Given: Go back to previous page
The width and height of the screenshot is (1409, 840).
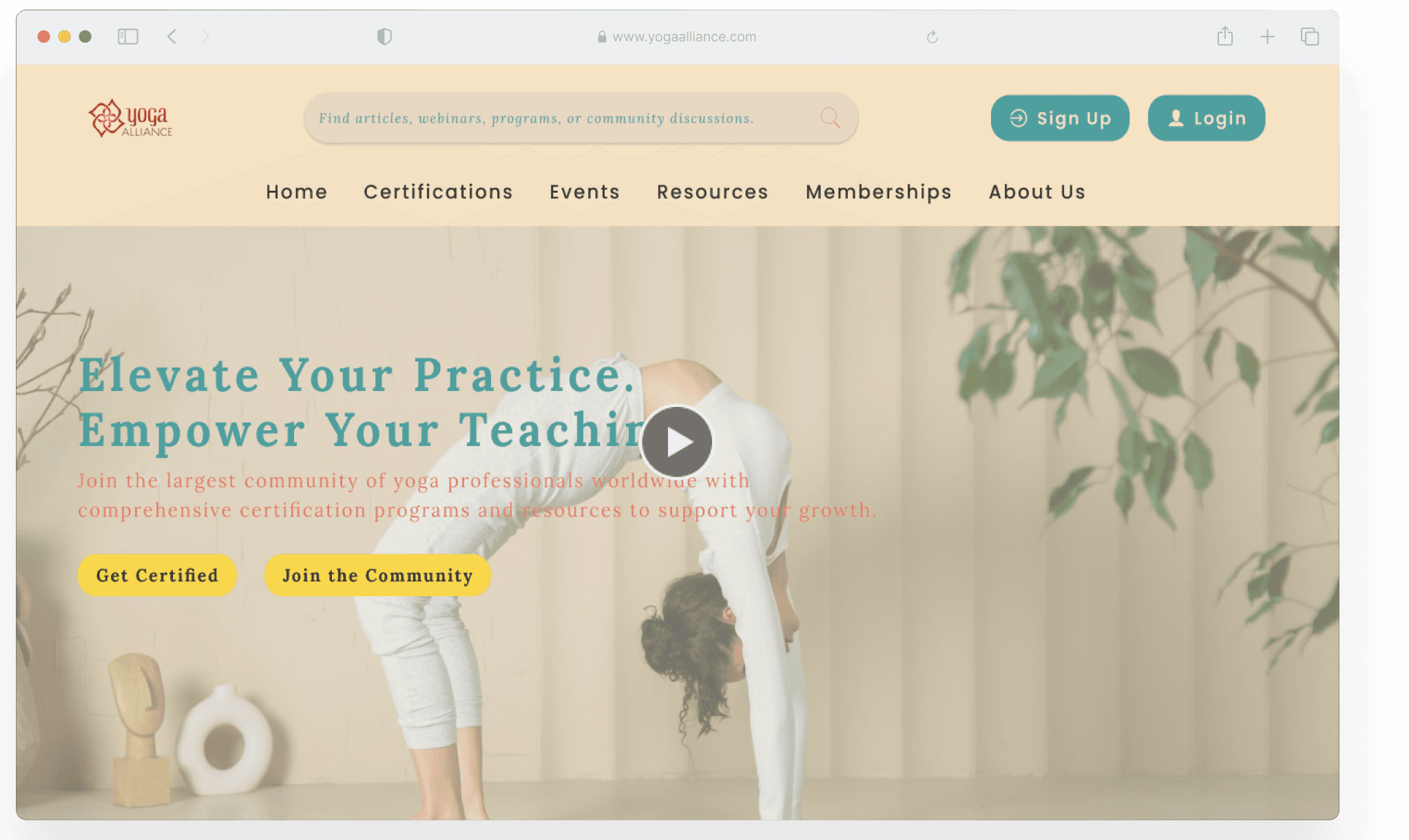Looking at the screenshot, I should pyautogui.click(x=172, y=36).
